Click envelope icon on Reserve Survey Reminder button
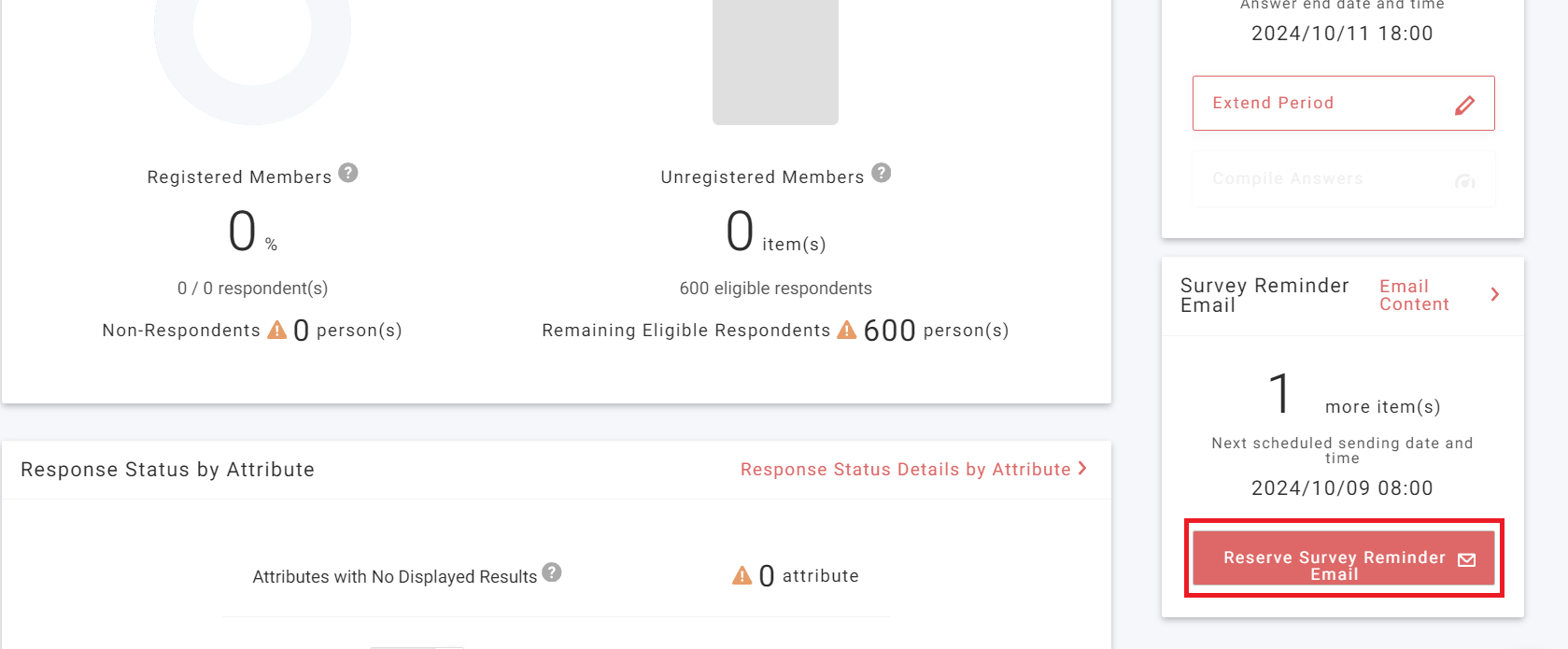The image size is (1568, 649). 1466,559
